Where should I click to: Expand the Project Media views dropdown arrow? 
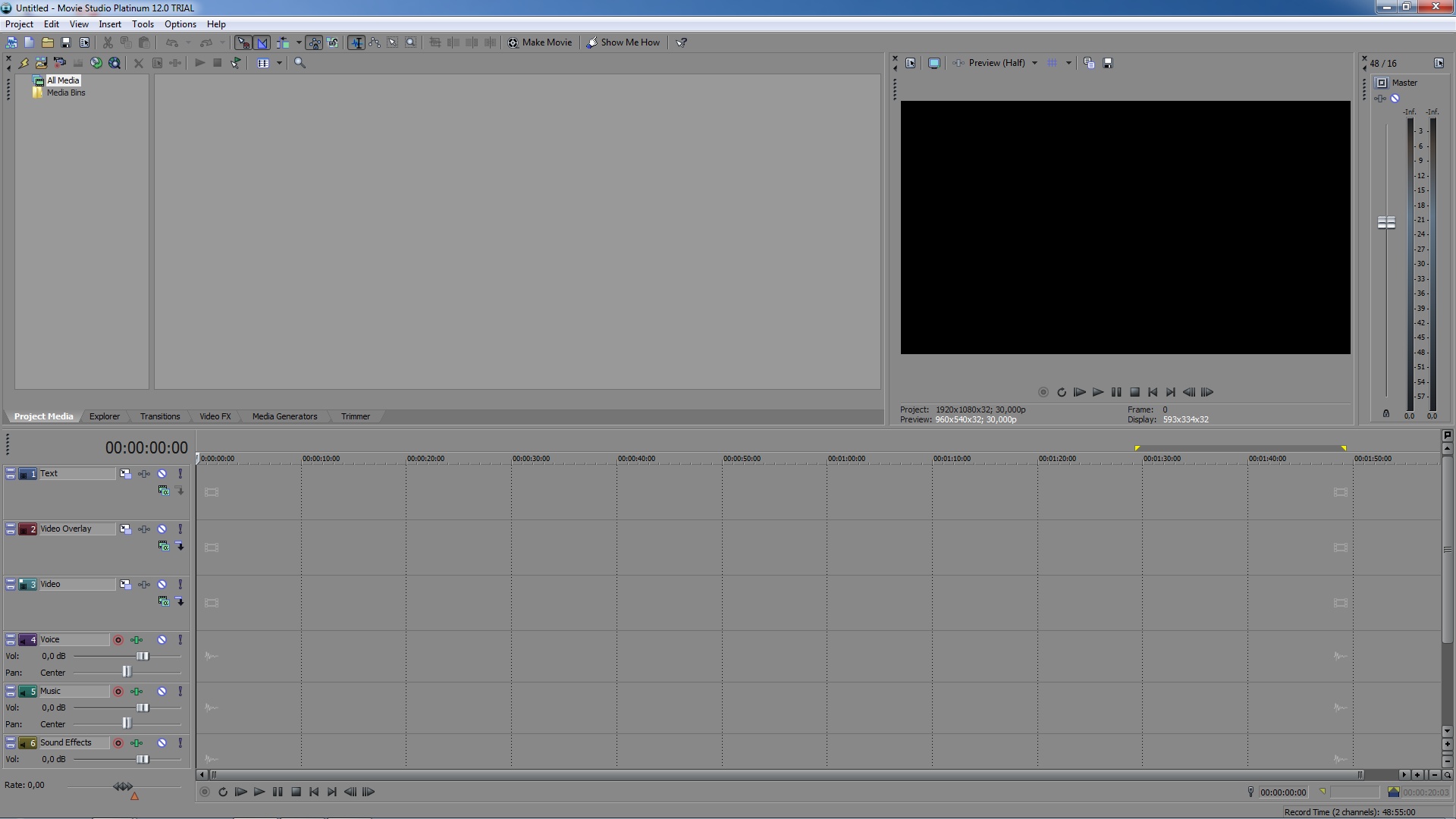tap(279, 63)
